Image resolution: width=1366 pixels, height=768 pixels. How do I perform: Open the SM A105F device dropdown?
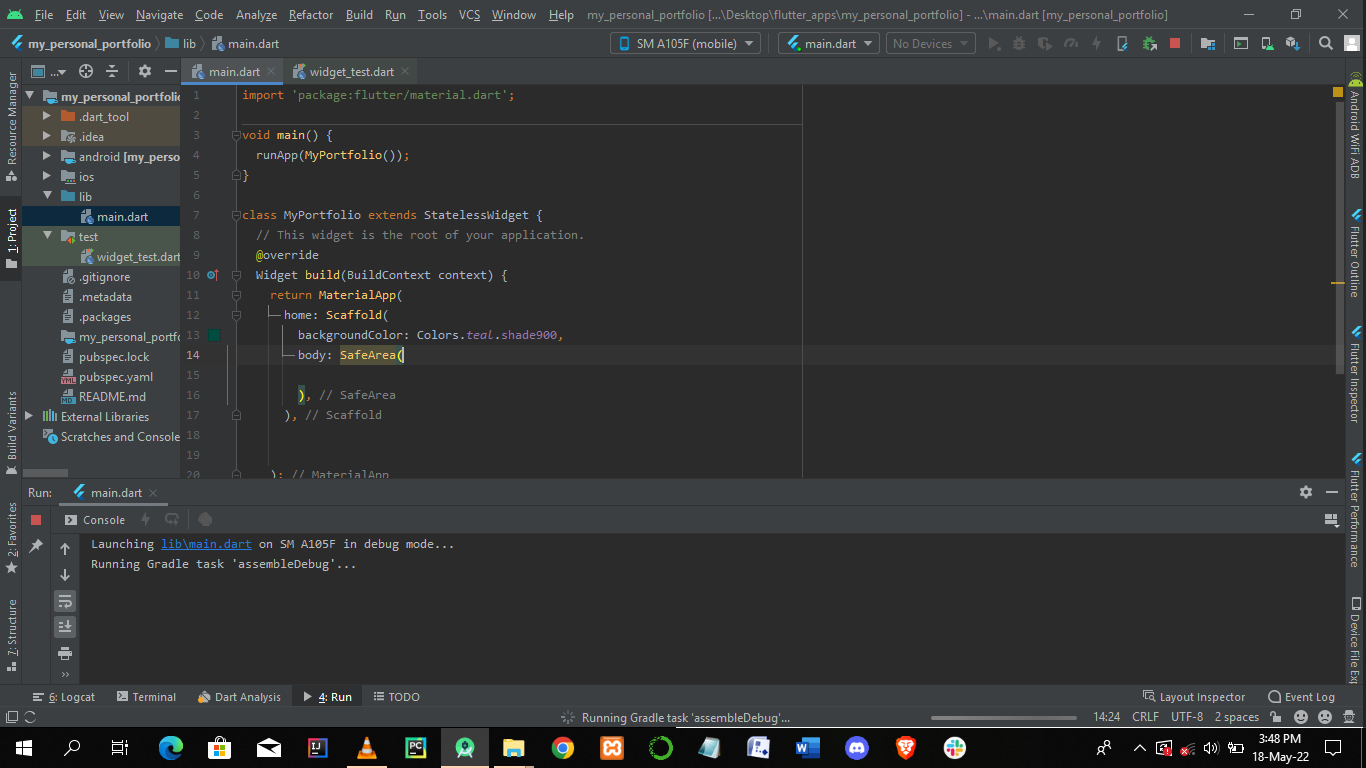pos(685,44)
